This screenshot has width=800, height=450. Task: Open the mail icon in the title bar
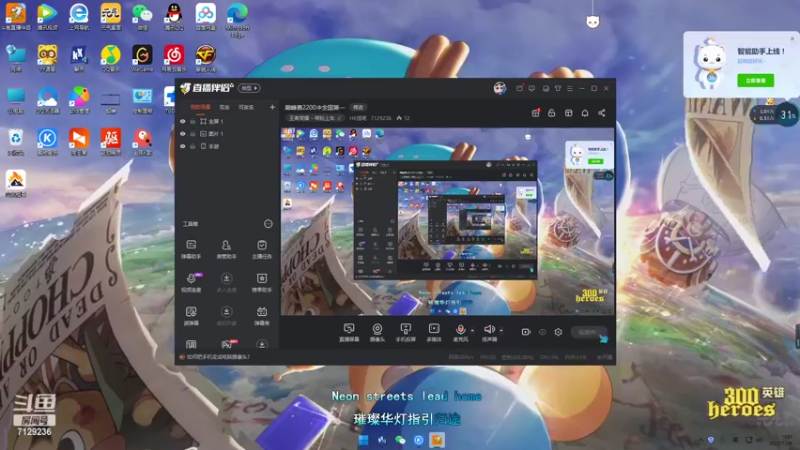pyautogui.click(x=519, y=88)
